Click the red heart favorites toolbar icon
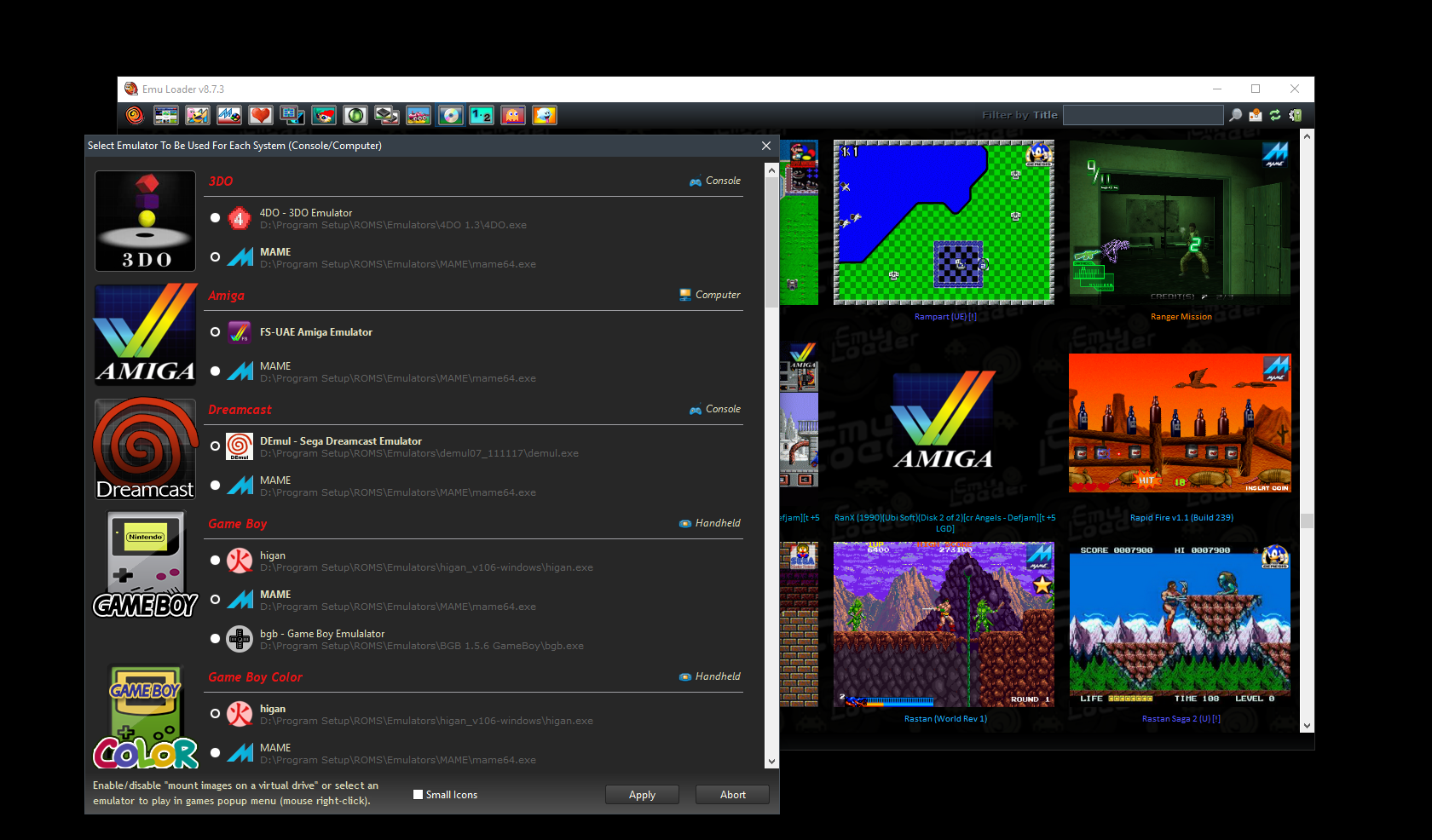Screen dimensions: 1432x840 point(261,115)
